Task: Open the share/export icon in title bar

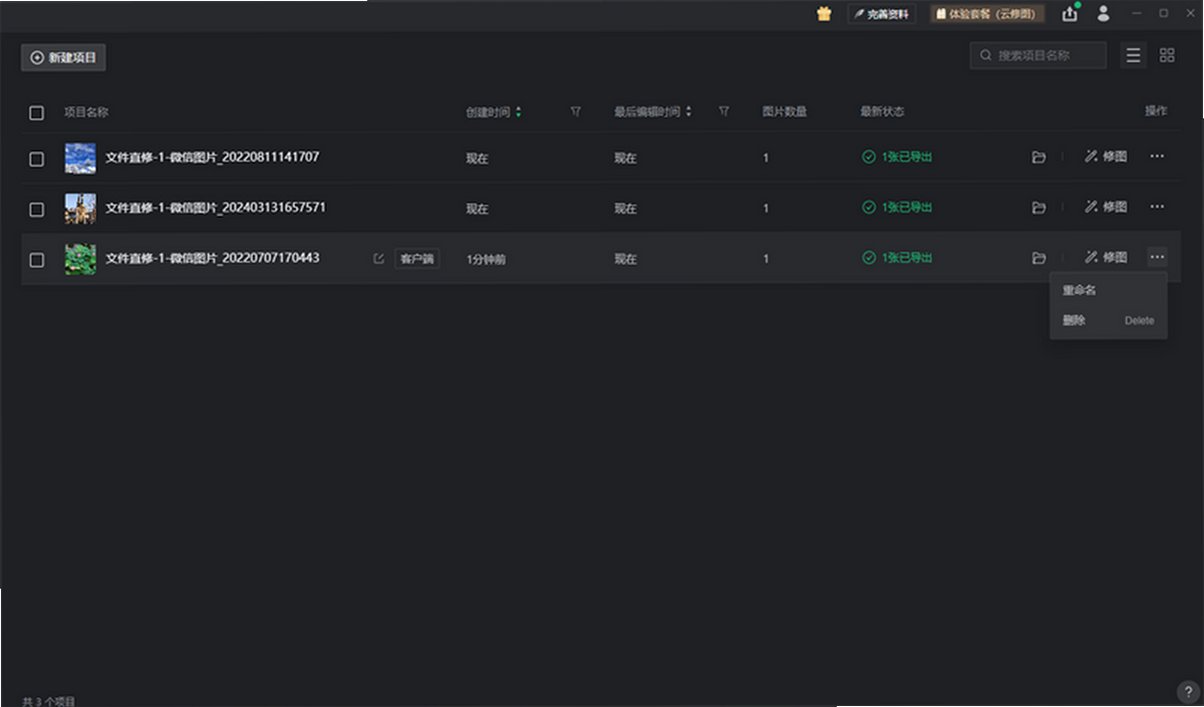Action: pos(1070,14)
